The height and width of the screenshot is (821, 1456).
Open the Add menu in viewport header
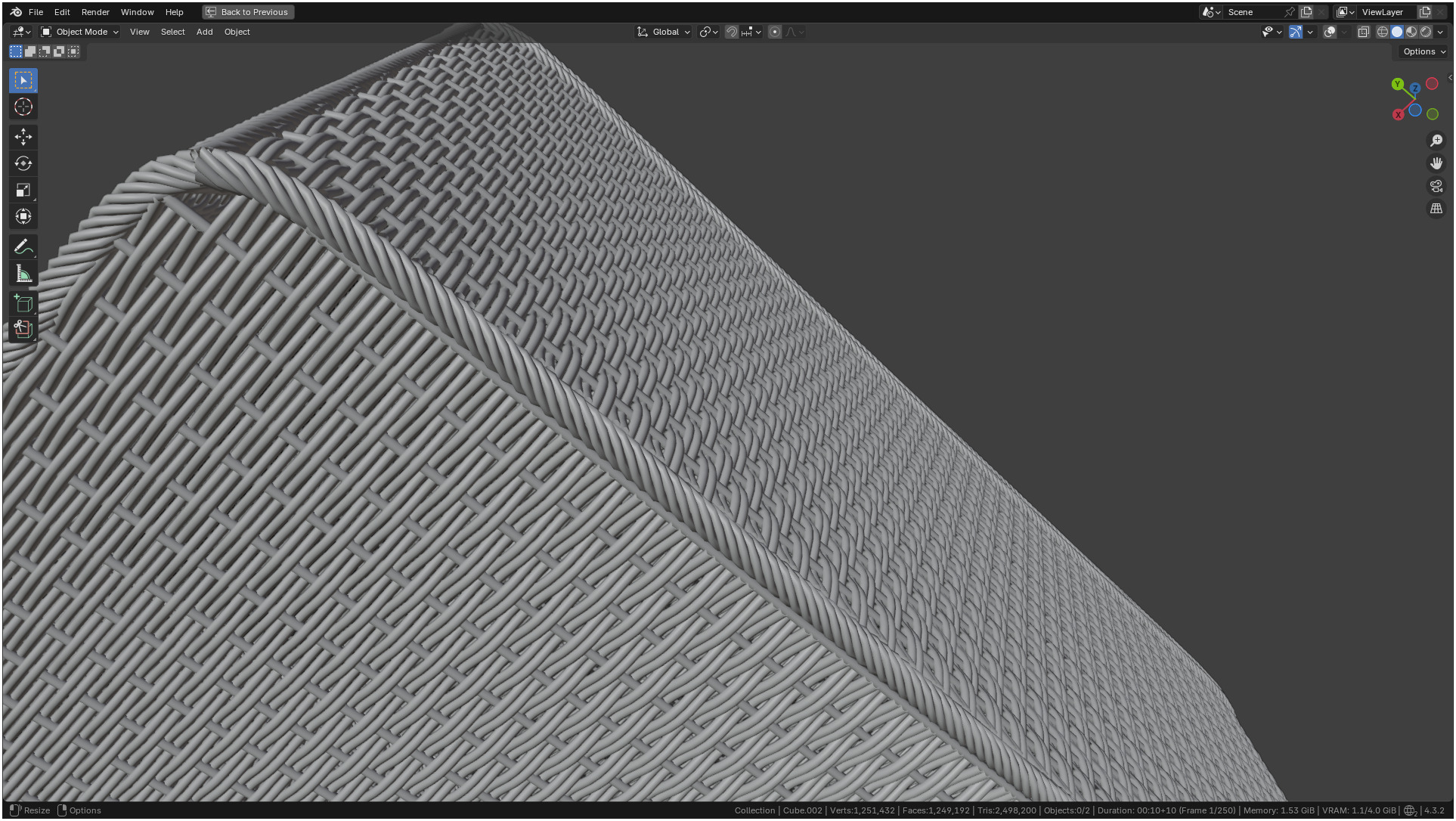click(204, 32)
